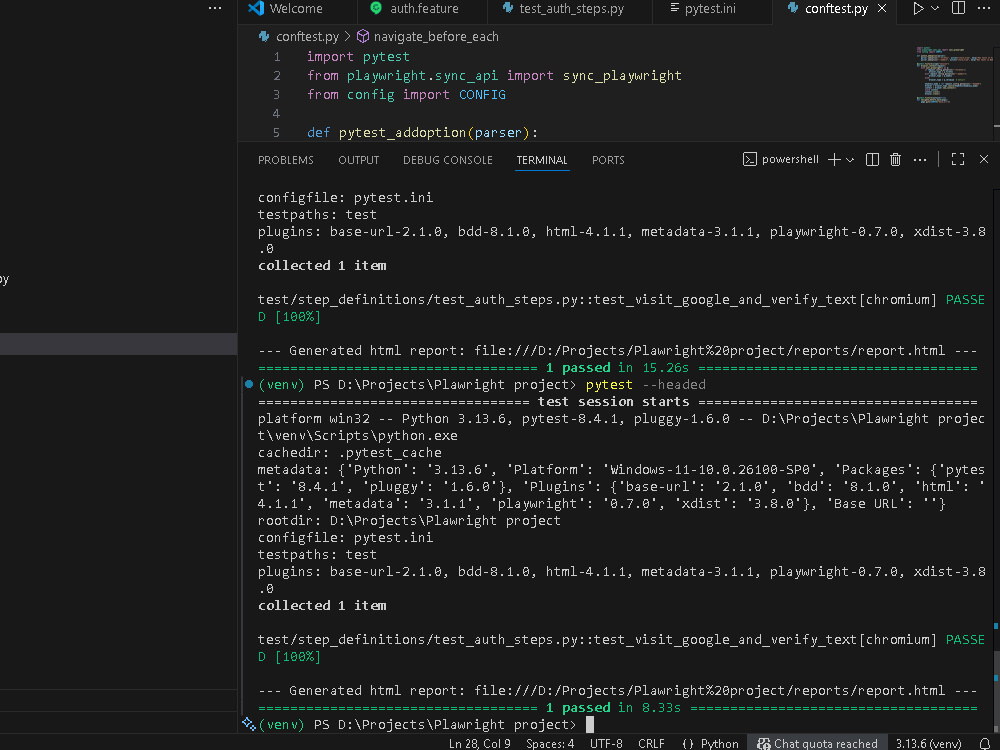
Task: Click the 'from config import CONFIG' line
Action: pyautogui.click(x=406, y=94)
